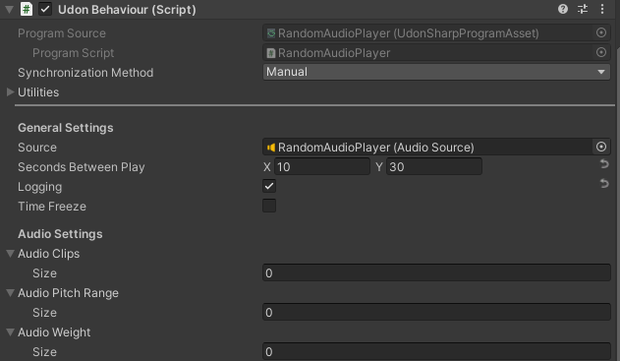
Task: Open the Synchronization Method dropdown
Action: coord(436,72)
